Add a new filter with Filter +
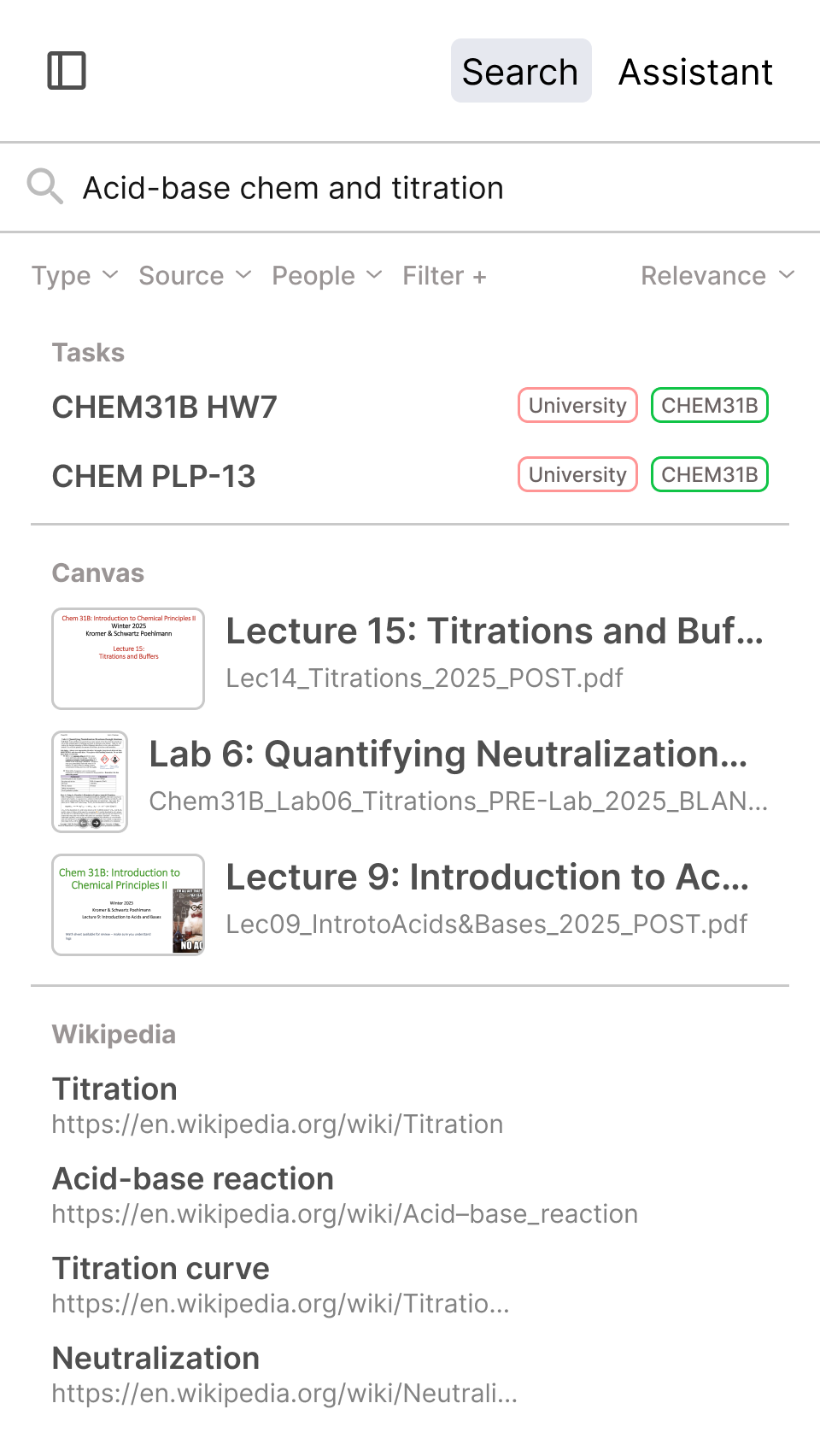Image resolution: width=820 pixels, height=1456 pixels. pyautogui.click(x=444, y=276)
